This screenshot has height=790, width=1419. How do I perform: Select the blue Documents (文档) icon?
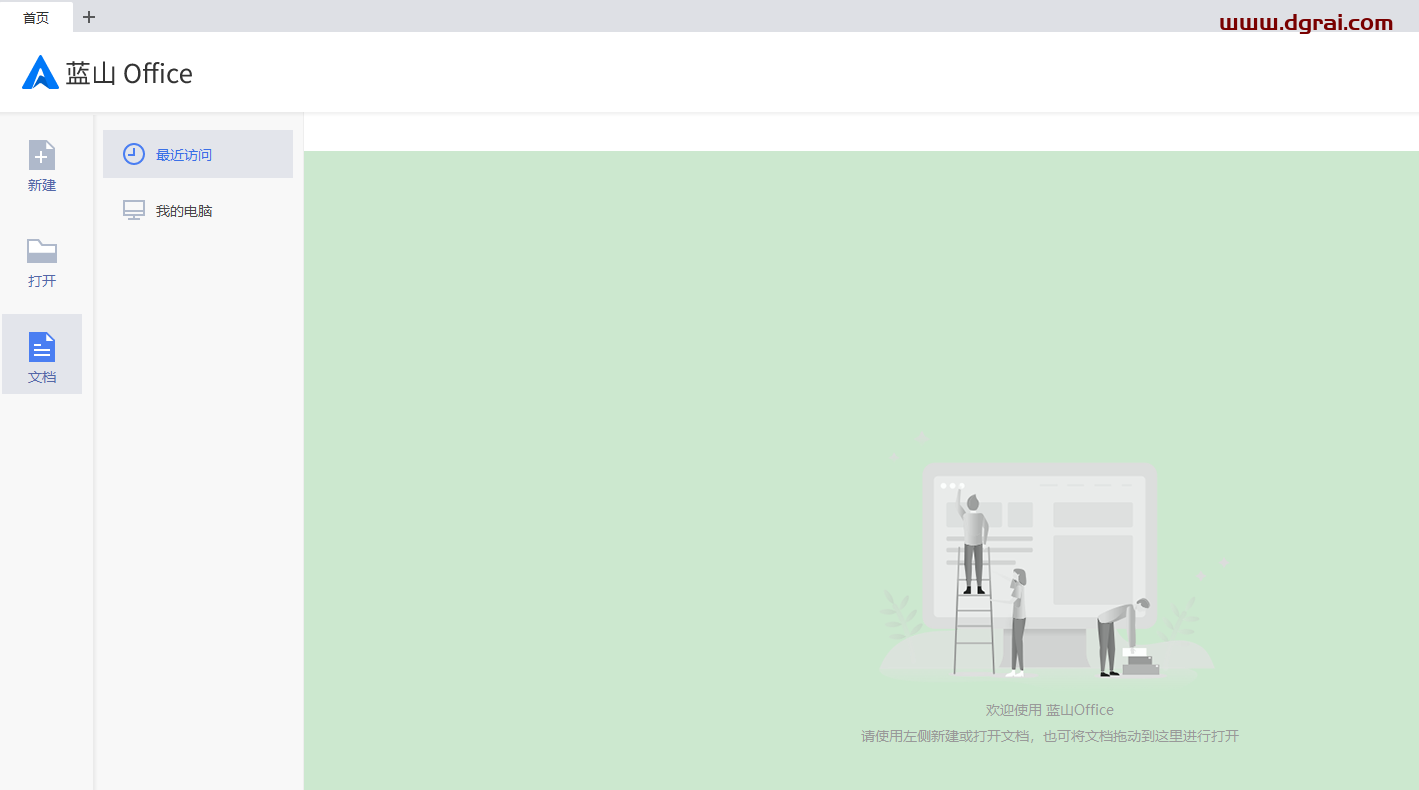click(x=42, y=347)
